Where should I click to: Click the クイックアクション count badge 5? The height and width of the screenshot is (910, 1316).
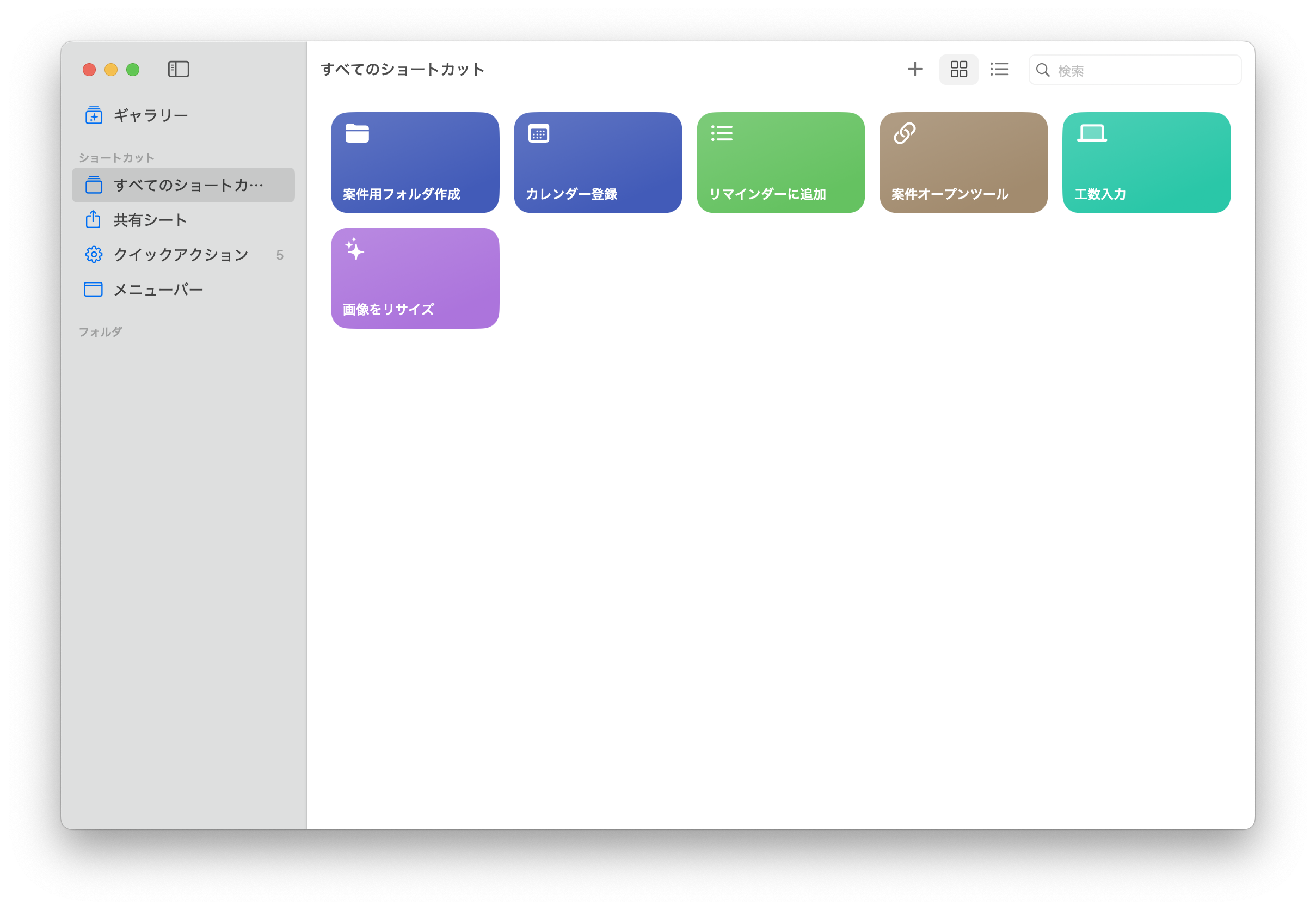279,255
